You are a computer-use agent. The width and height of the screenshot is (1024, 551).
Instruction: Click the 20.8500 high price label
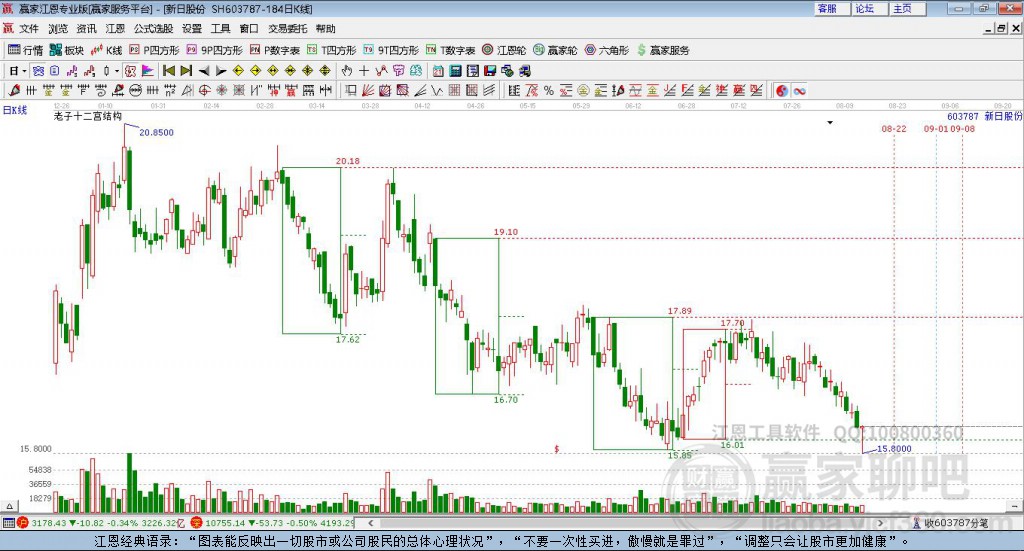coord(157,133)
